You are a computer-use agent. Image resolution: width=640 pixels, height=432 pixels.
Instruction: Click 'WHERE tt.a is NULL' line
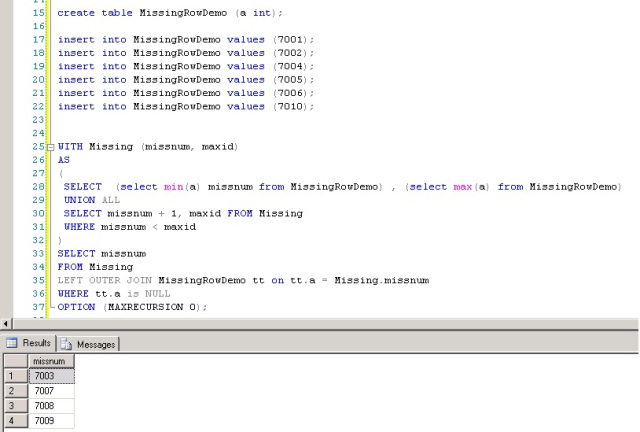pyautogui.click(x=114, y=294)
